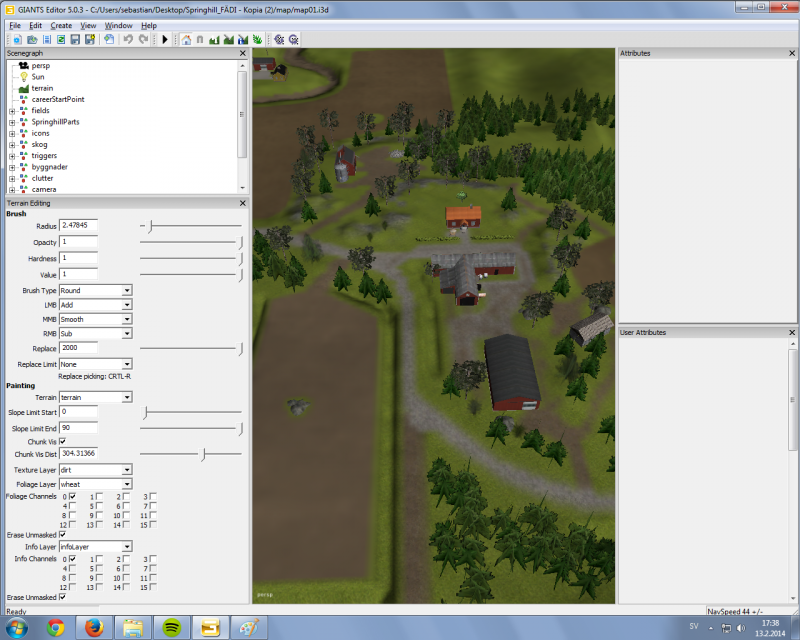Click the green Reload toolbar icon
This screenshot has width=800, height=640.
click(x=61, y=39)
